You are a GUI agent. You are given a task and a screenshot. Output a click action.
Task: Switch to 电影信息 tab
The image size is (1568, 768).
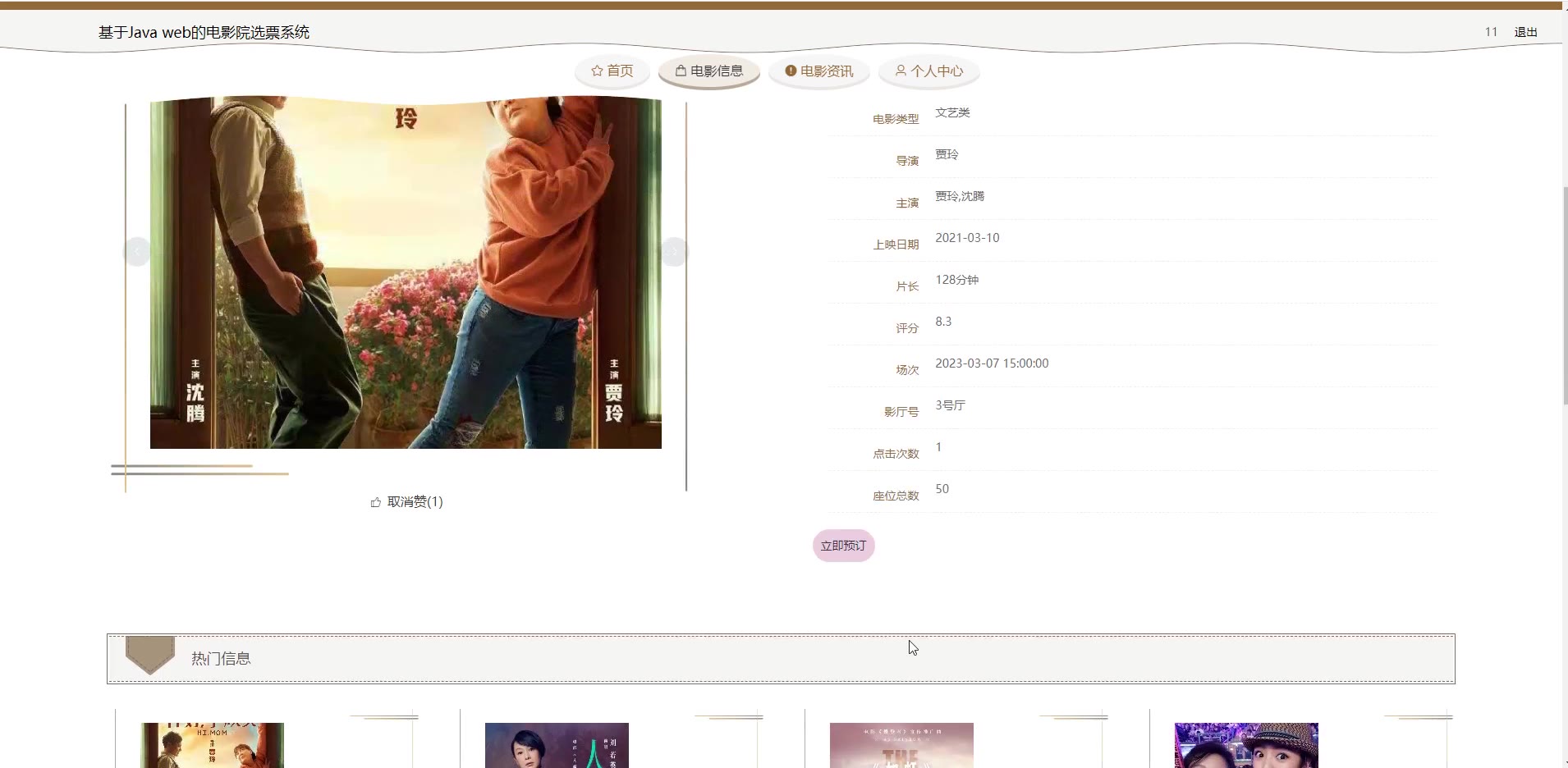coord(709,71)
